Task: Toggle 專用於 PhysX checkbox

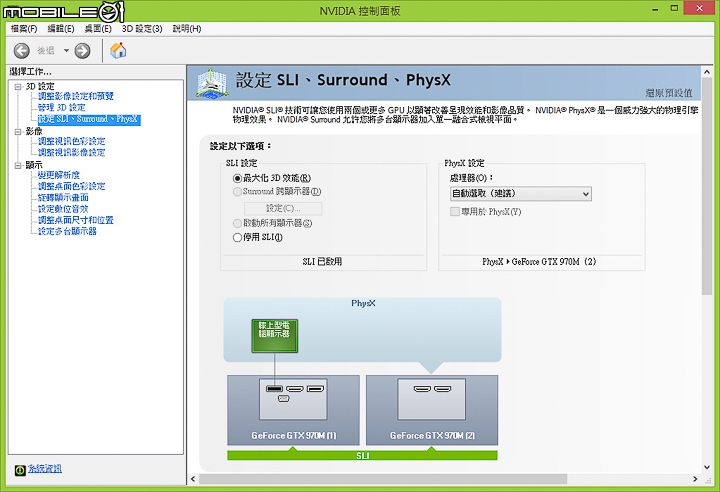Action: coord(455,212)
